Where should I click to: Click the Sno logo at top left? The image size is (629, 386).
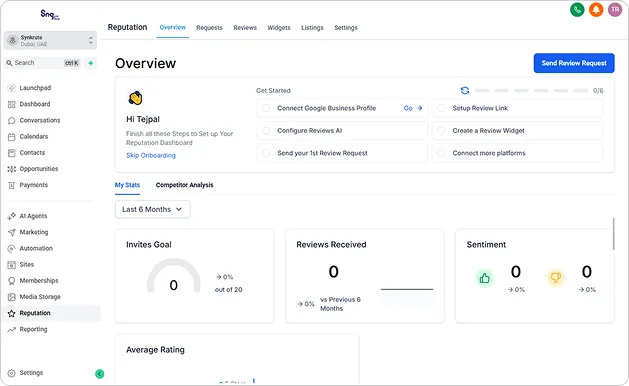pyautogui.click(x=50, y=15)
